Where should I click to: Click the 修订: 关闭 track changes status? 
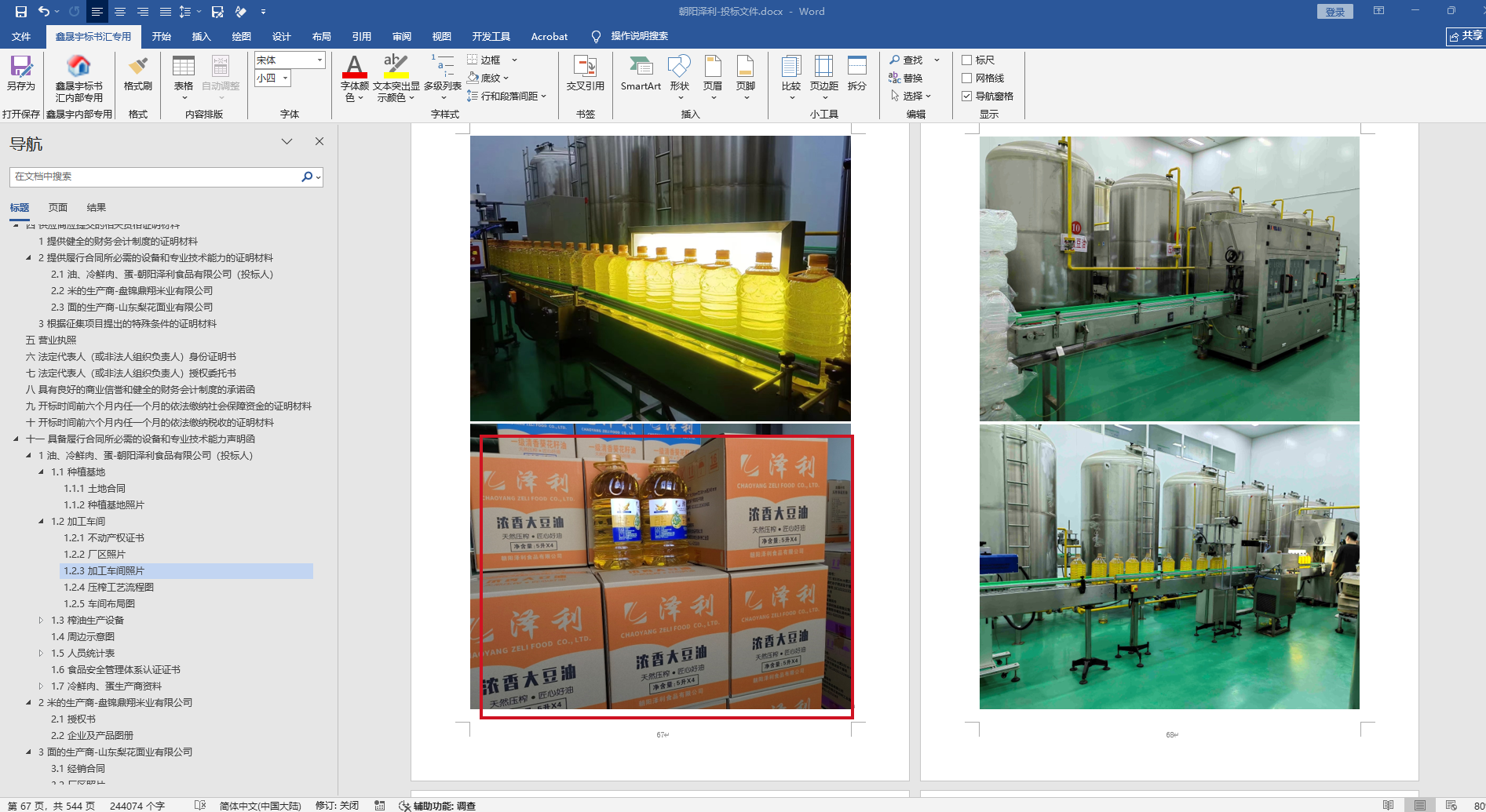coord(337,806)
